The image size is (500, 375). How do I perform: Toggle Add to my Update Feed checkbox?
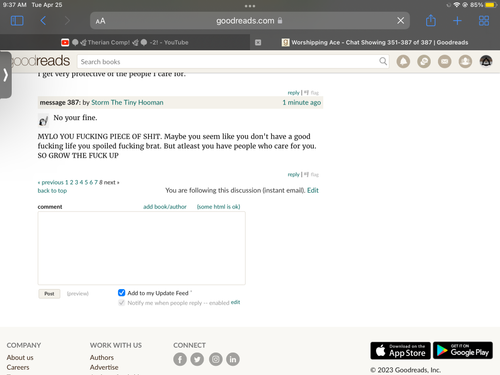coord(121,293)
